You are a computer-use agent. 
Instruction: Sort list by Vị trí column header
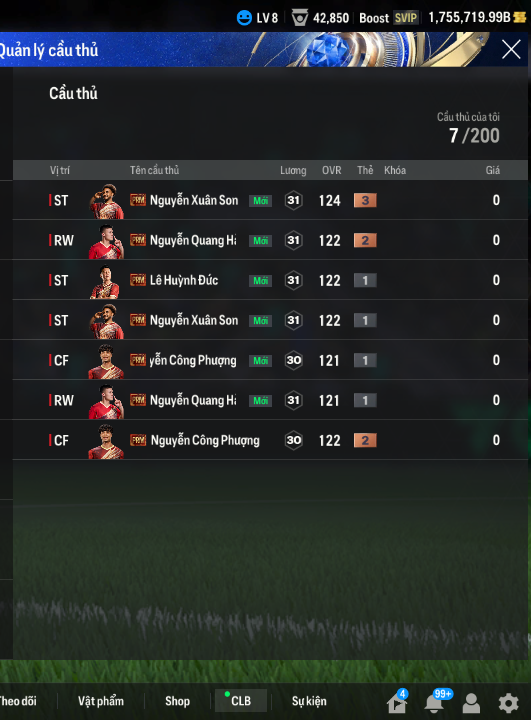coord(60,170)
